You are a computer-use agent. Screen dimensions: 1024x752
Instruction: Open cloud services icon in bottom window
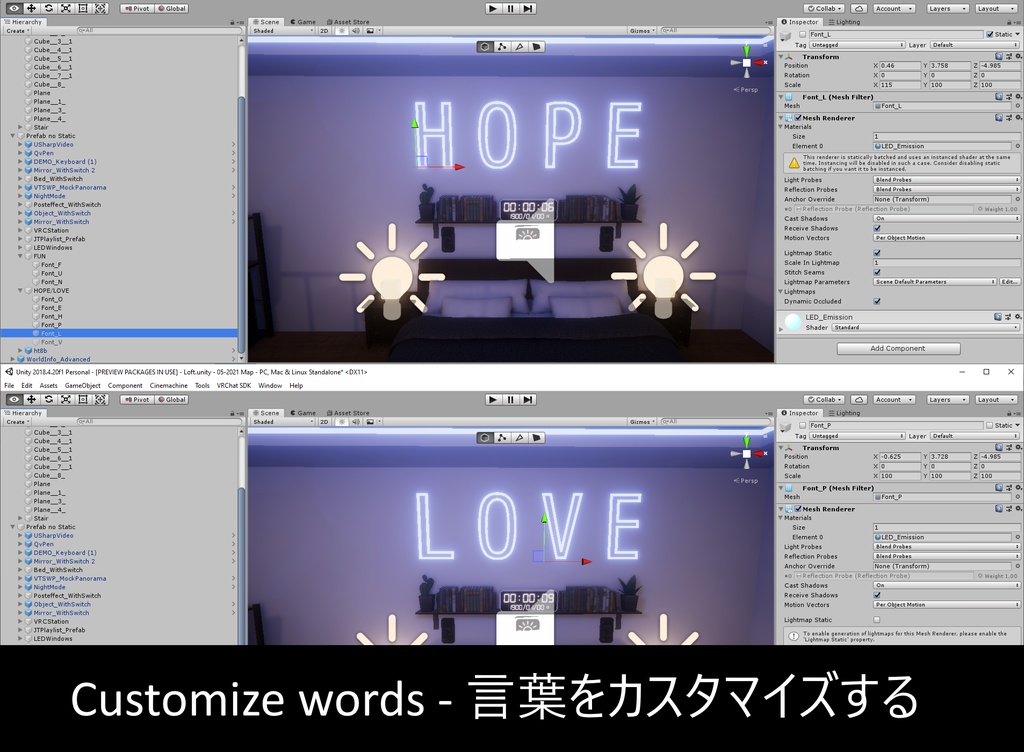[859, 400]
